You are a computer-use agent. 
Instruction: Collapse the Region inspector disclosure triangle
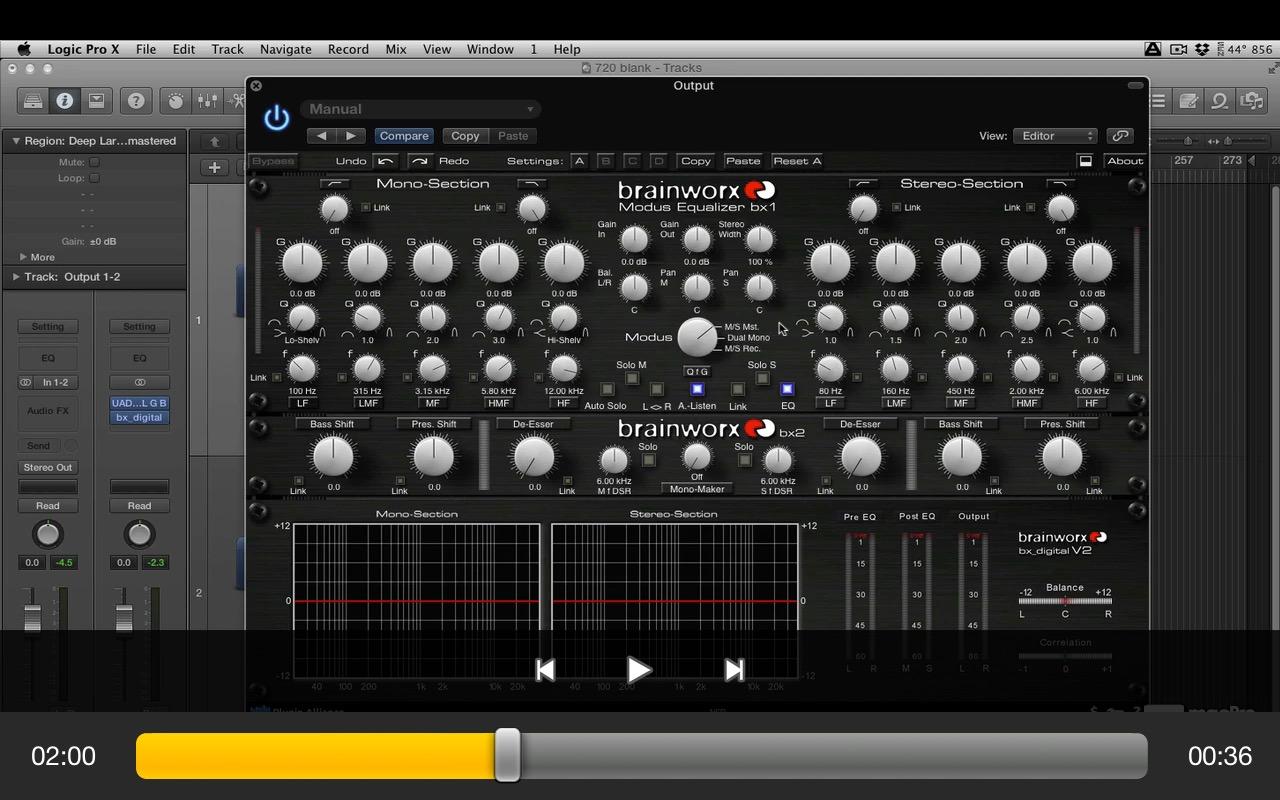(16, 141)
